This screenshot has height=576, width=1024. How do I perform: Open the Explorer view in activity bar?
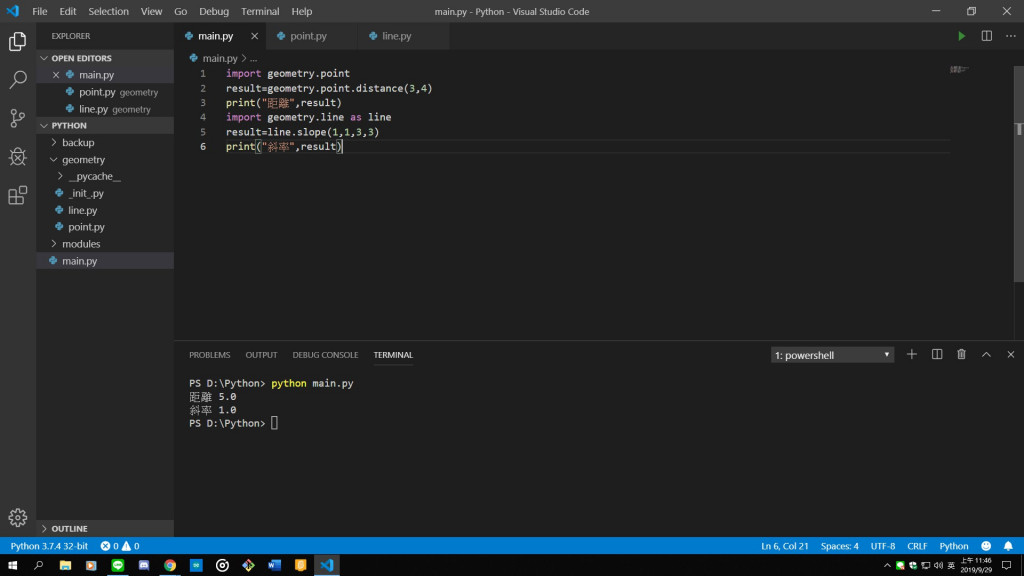point(18,42)
